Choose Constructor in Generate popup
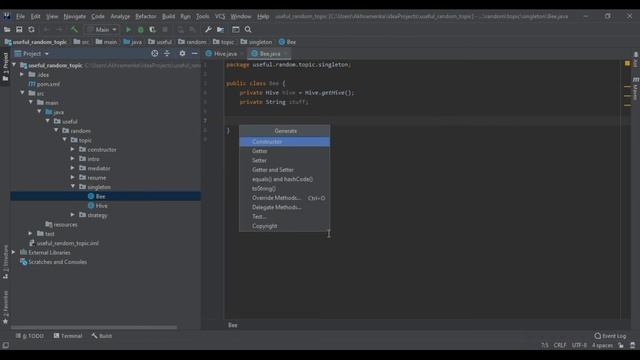The image size is (640, 360). [x=284, y=142]
